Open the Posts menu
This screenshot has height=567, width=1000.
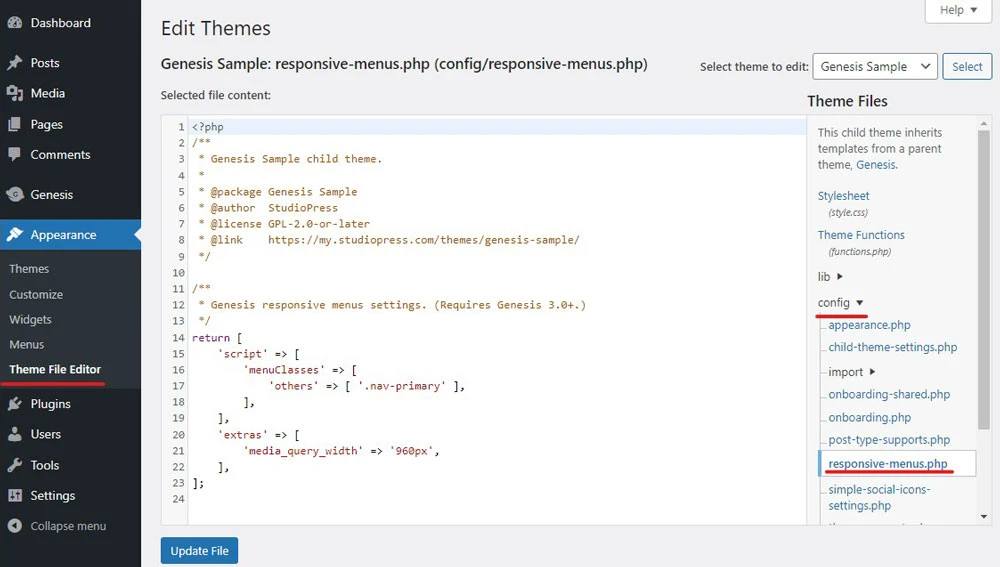(x=45, y=63)
